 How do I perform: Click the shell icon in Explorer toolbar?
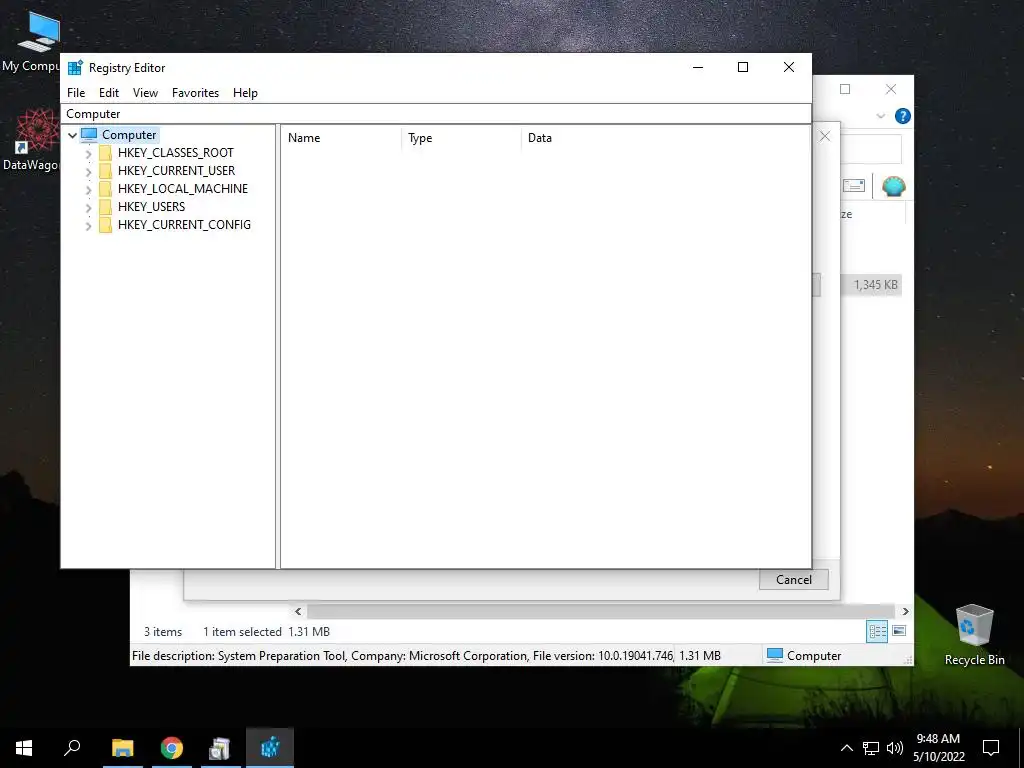tap(893, 186)
